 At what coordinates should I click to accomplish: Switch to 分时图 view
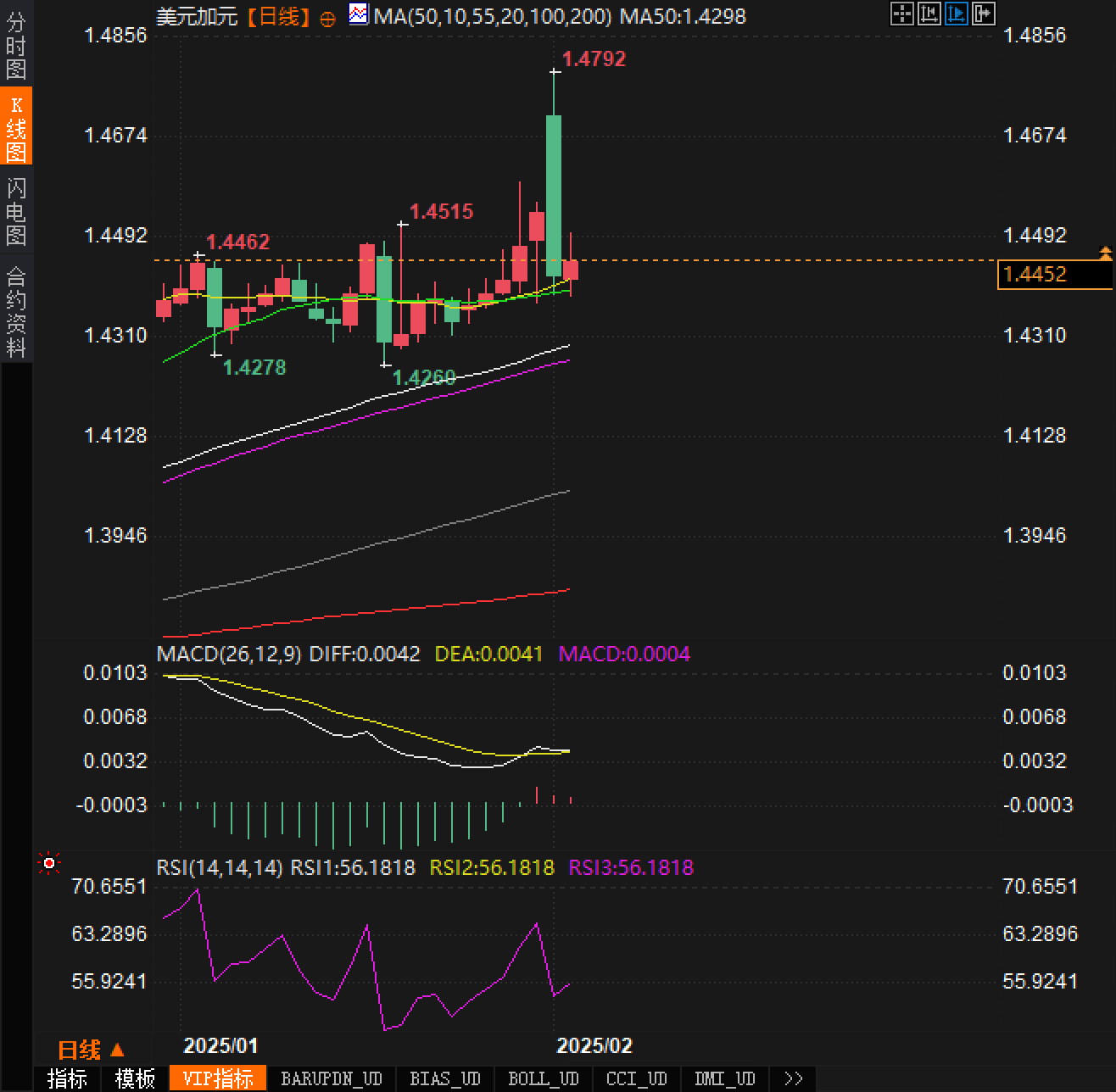click(16, 46)
